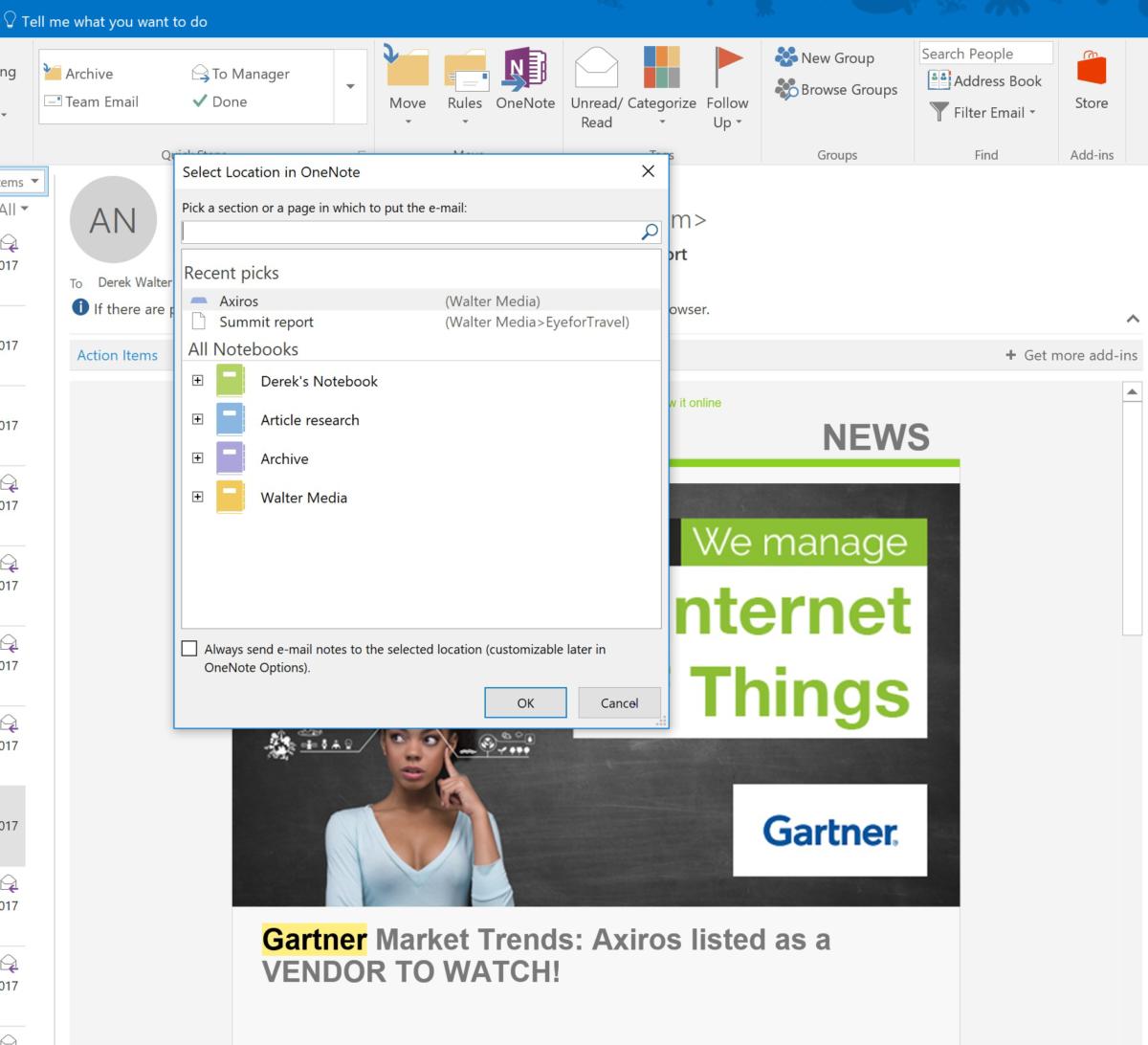This screenshot has height=1045, width=1148.
Task: Click the Follow Up flag icon
Action: [x=728, y=67]
